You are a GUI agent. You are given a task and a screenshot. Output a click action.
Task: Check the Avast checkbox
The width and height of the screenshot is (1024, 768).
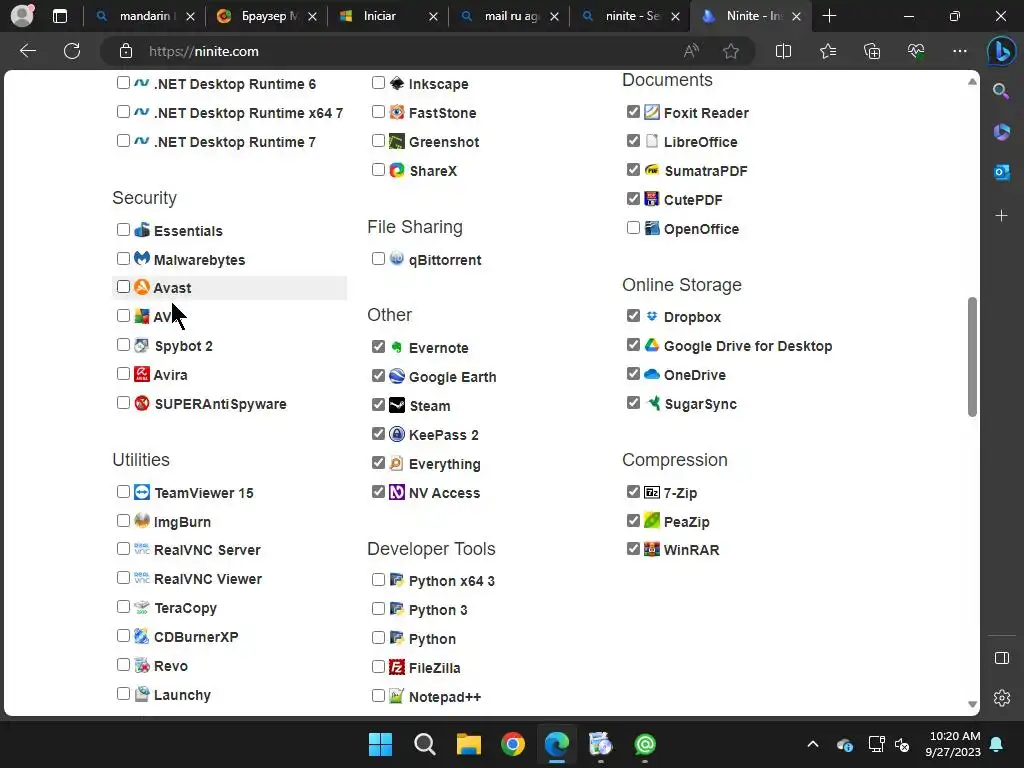click(x=123, y=287)
